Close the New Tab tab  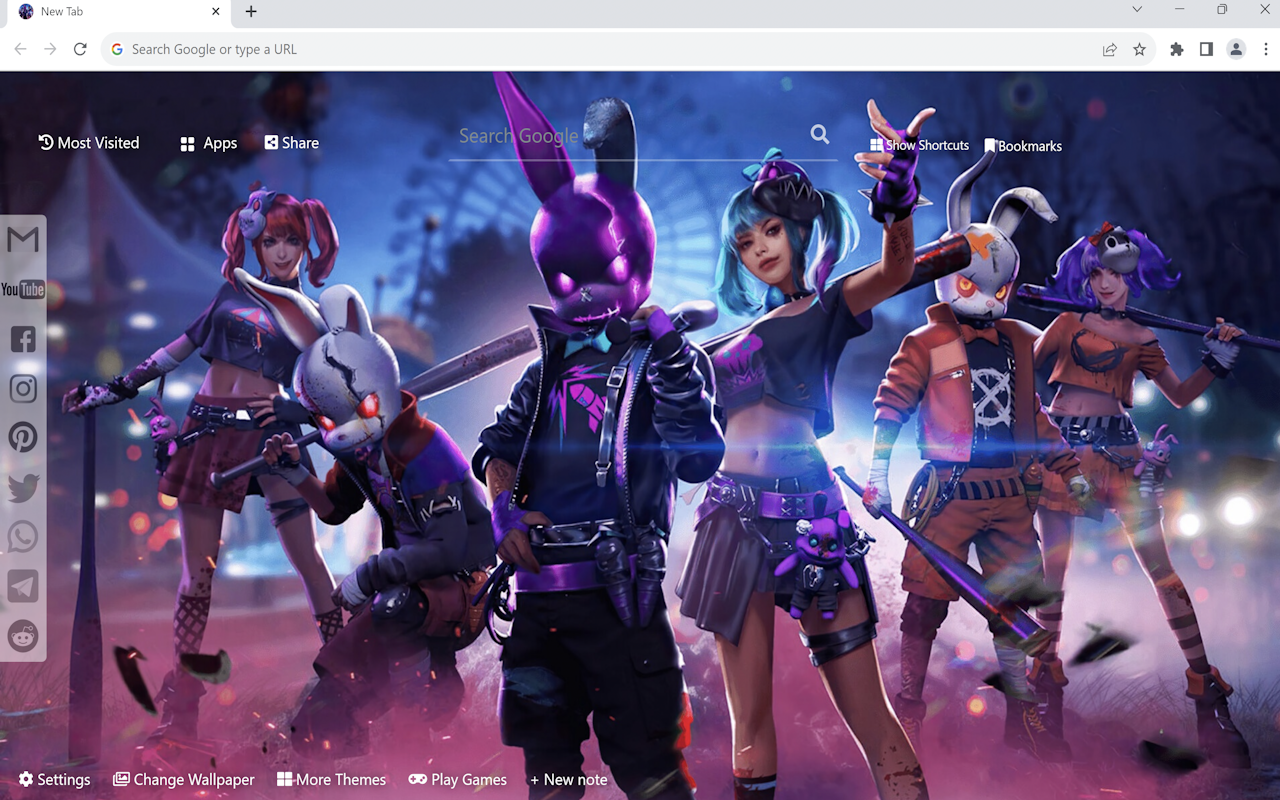216,12
